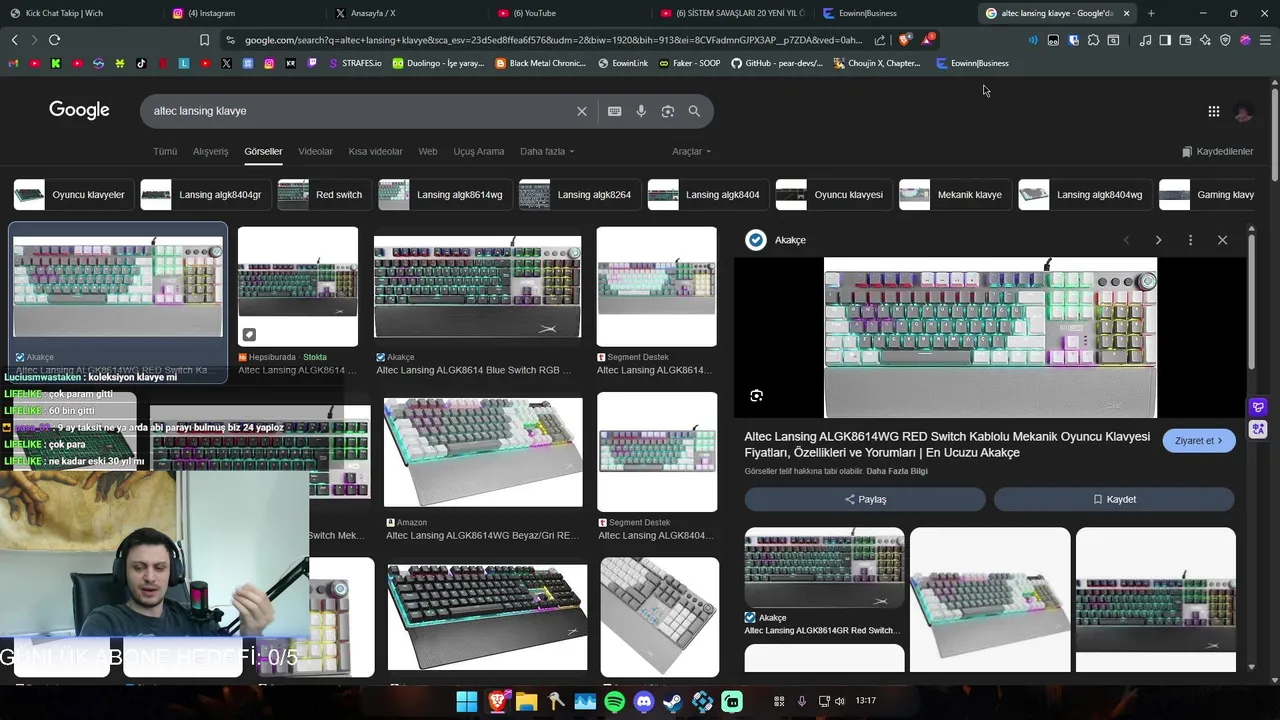Open Spotify from the taskbar
This screenshot has width=1280, height=720.
(615, 702)
